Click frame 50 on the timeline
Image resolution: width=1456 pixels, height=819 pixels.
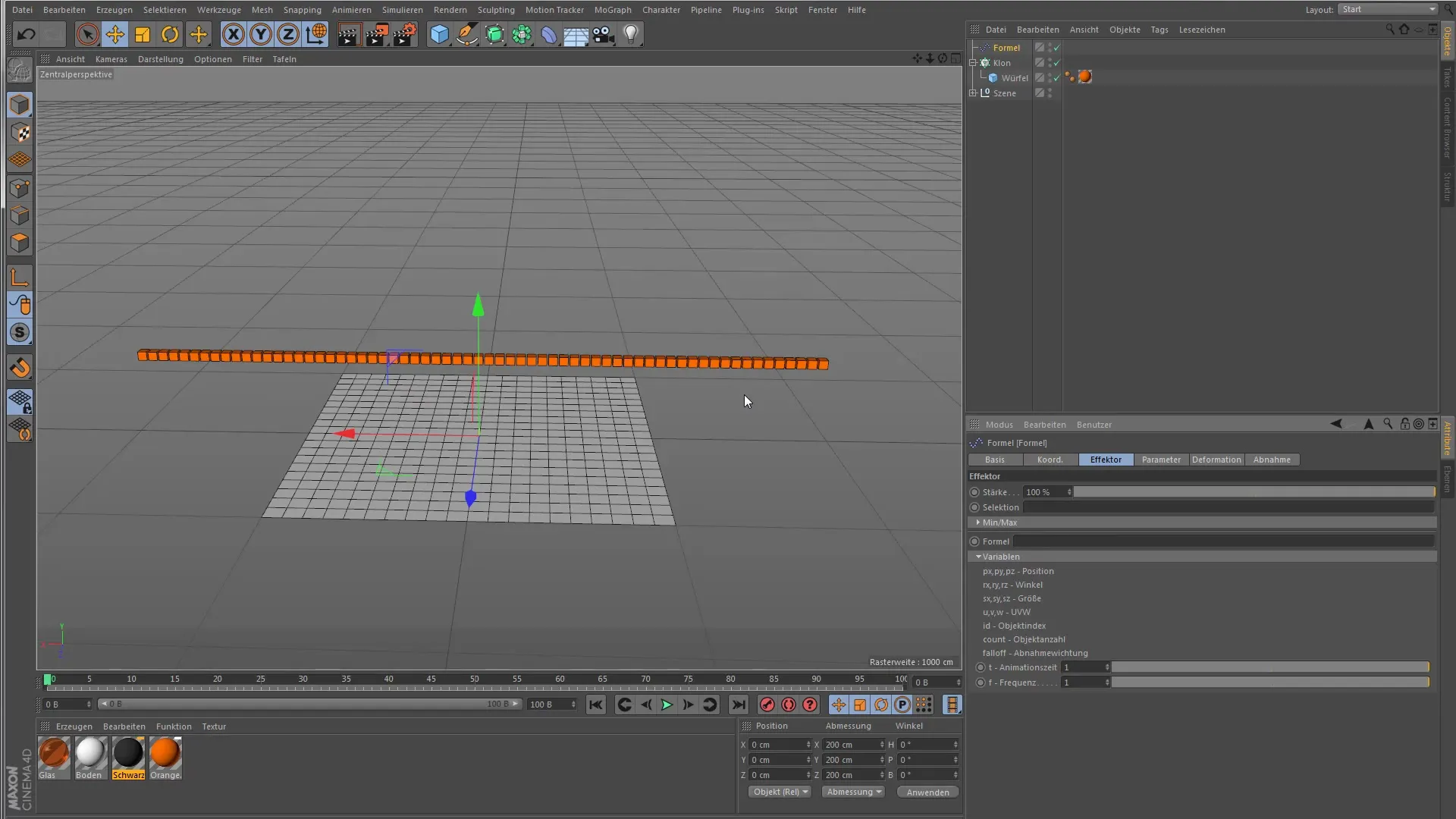point(474,681)
